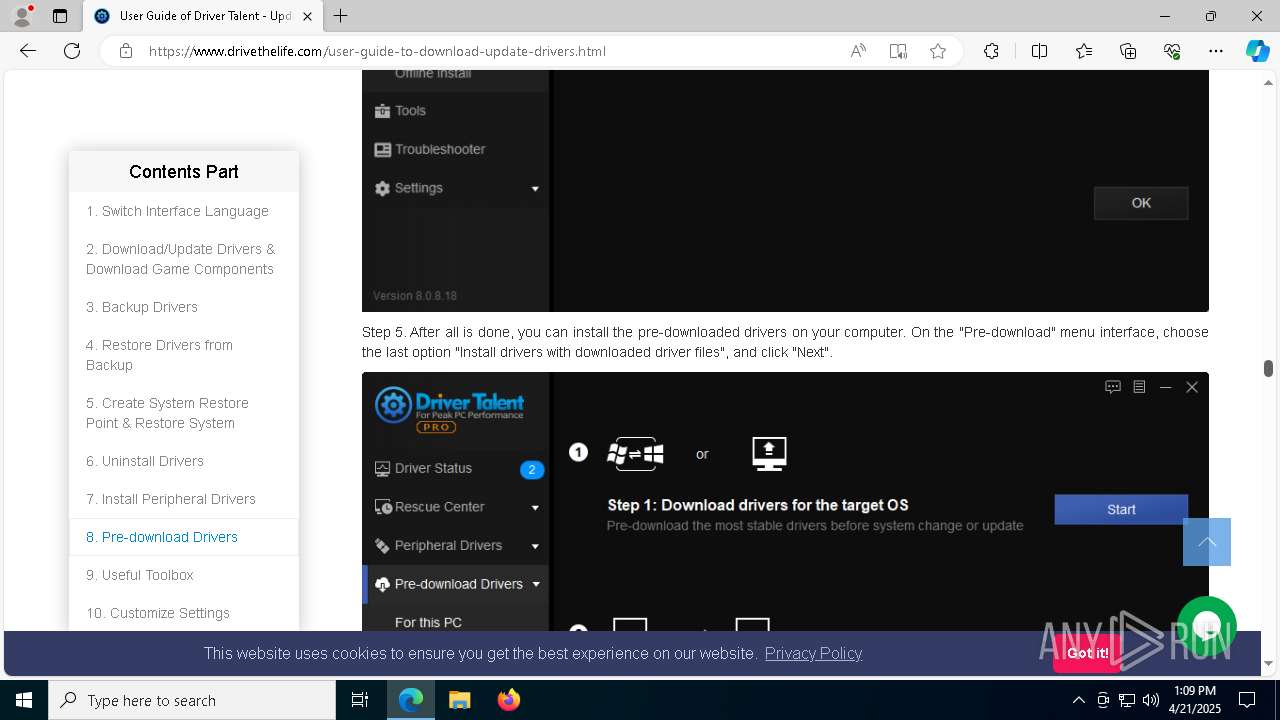
Task: Open the tab actions menu icon
Action: [60, 16]
